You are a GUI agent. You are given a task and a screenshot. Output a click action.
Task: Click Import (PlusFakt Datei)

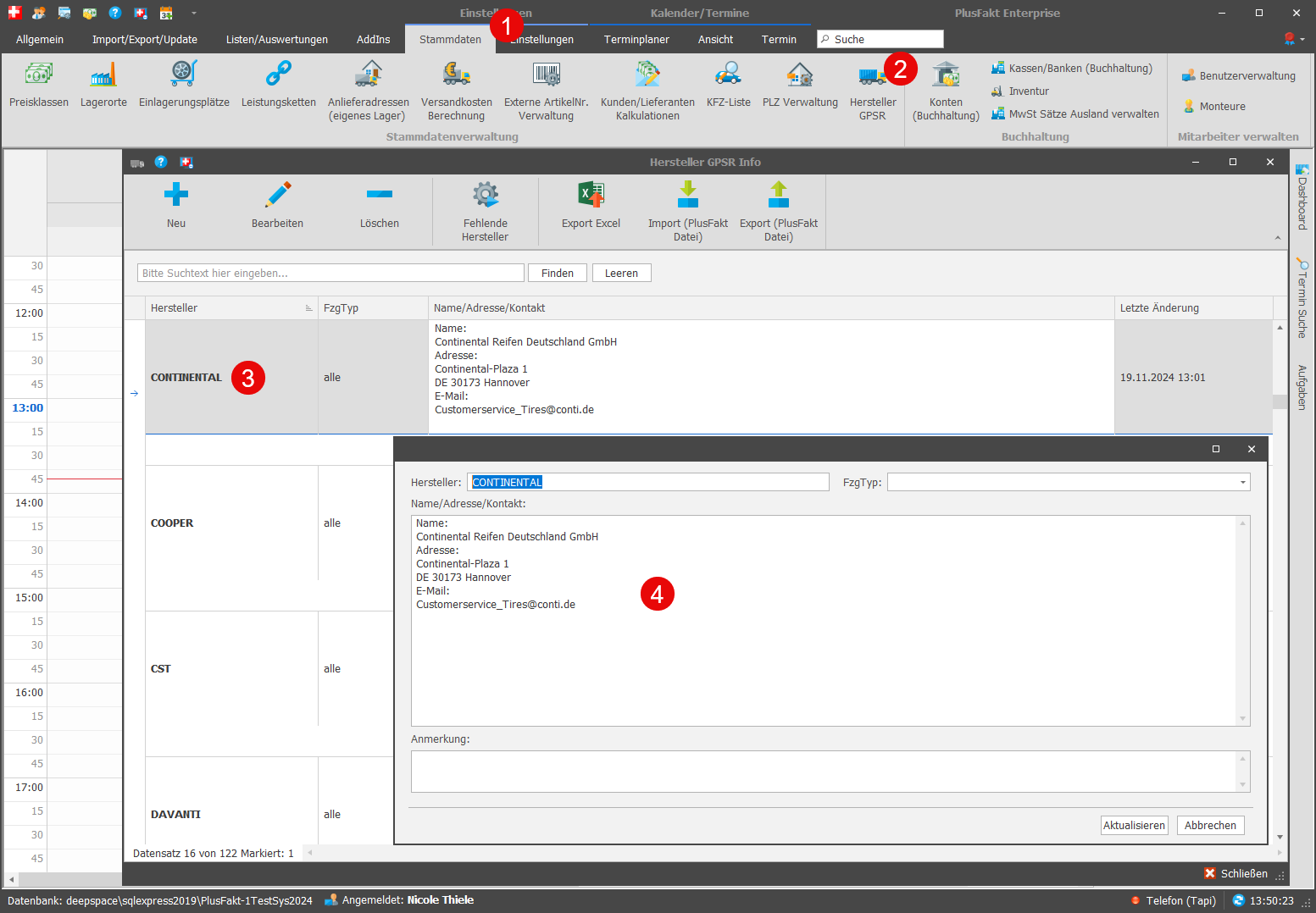688,212
